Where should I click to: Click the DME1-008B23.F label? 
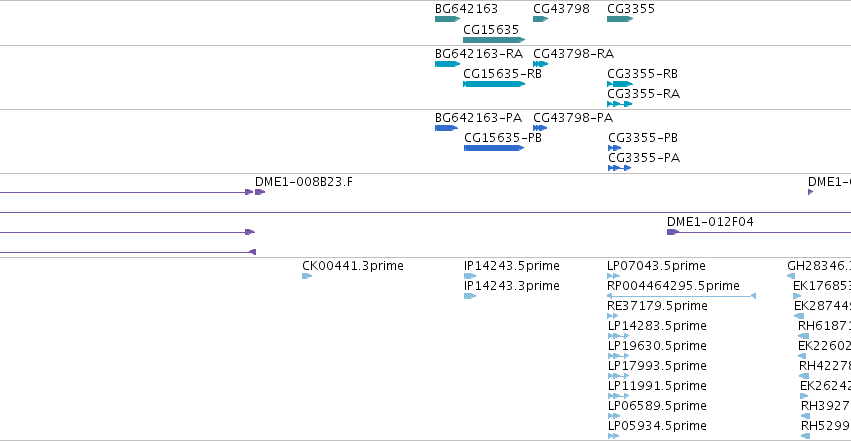(303, 182)
